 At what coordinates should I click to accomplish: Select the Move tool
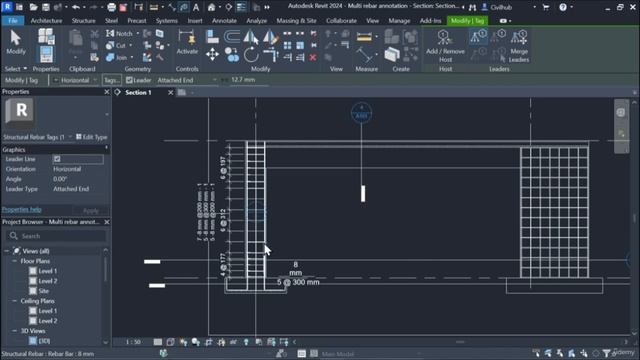coord(212,54)
